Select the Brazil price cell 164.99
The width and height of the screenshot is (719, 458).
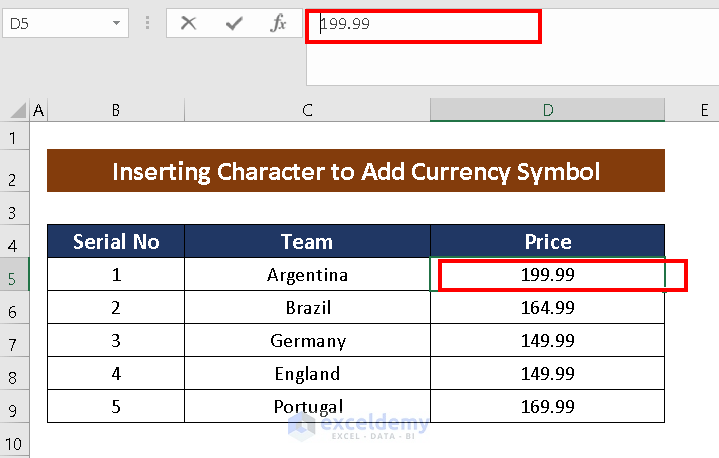point(548,307)
